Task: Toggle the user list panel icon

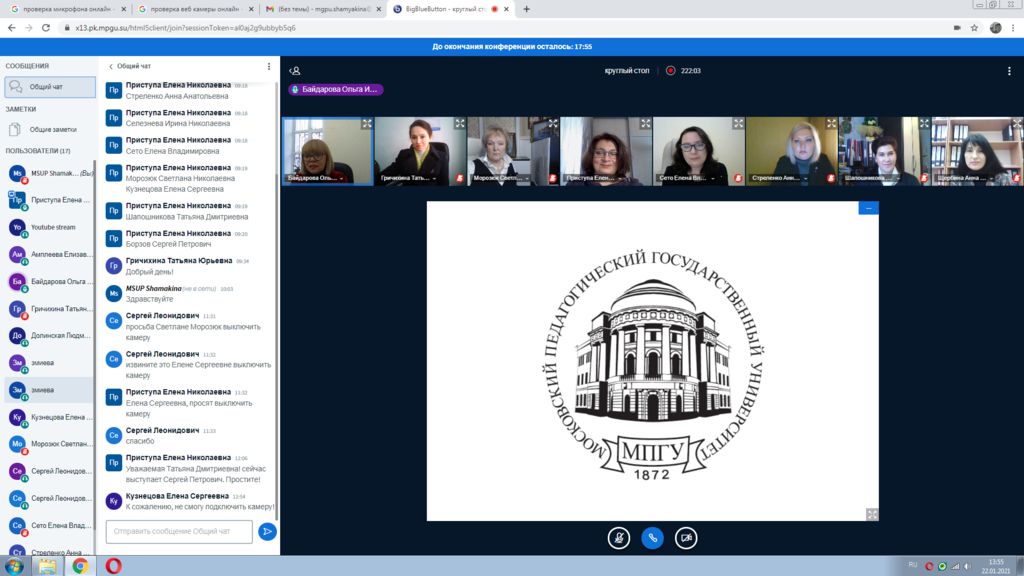Action: [x=295, y=71]
